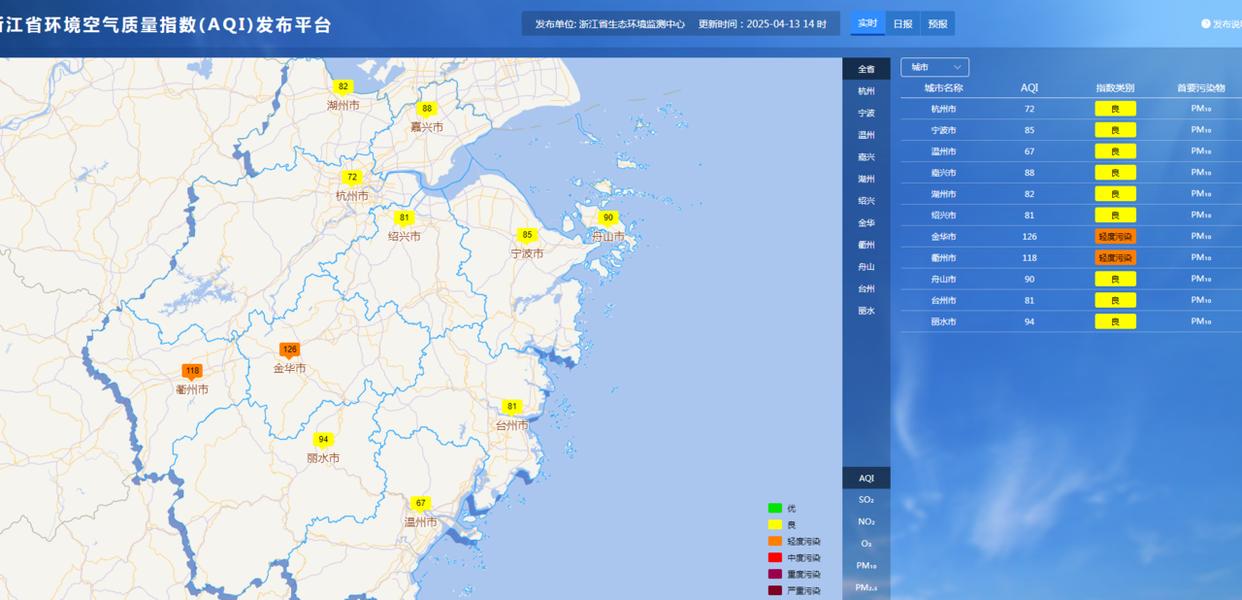This screenshot has height=600, width=1242.
Task: Select the 实时 real-time tab
Action: [x=867, y=23]
